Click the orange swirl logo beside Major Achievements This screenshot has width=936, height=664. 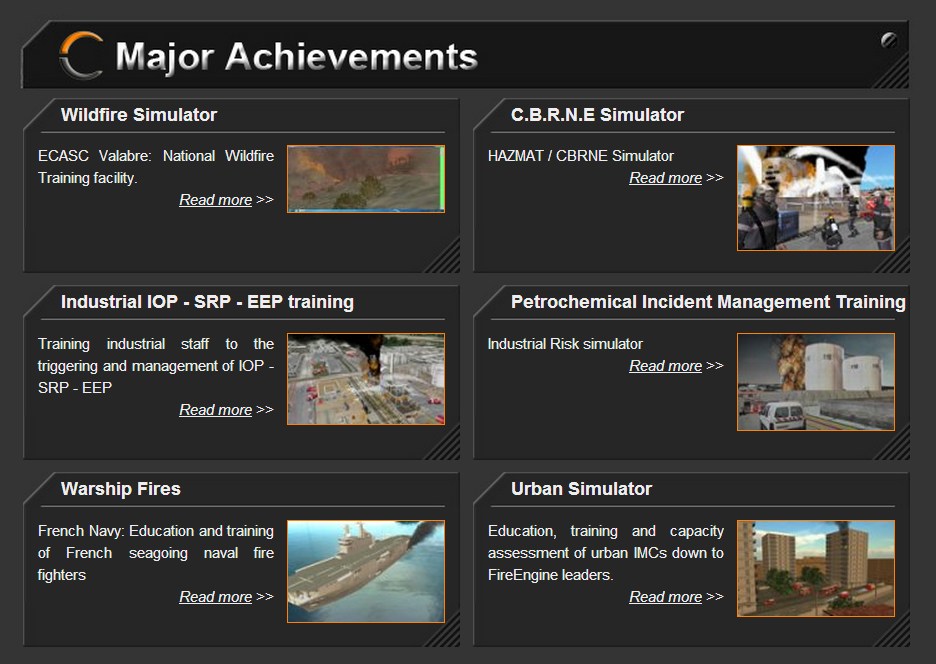coord(82,56)
